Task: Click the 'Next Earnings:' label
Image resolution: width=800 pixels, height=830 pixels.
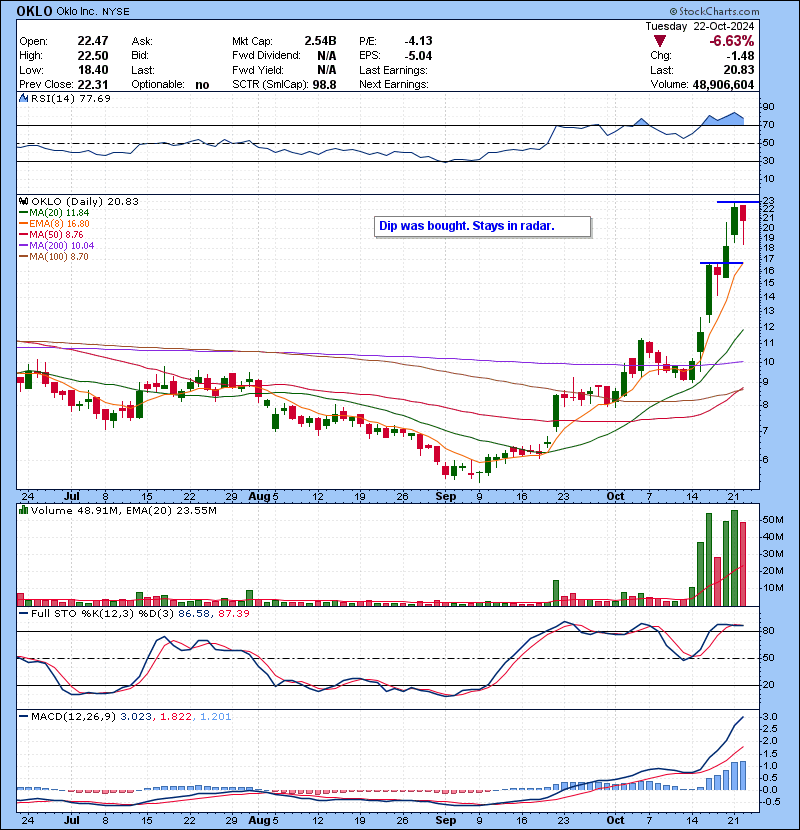Action: coord(394,84)
